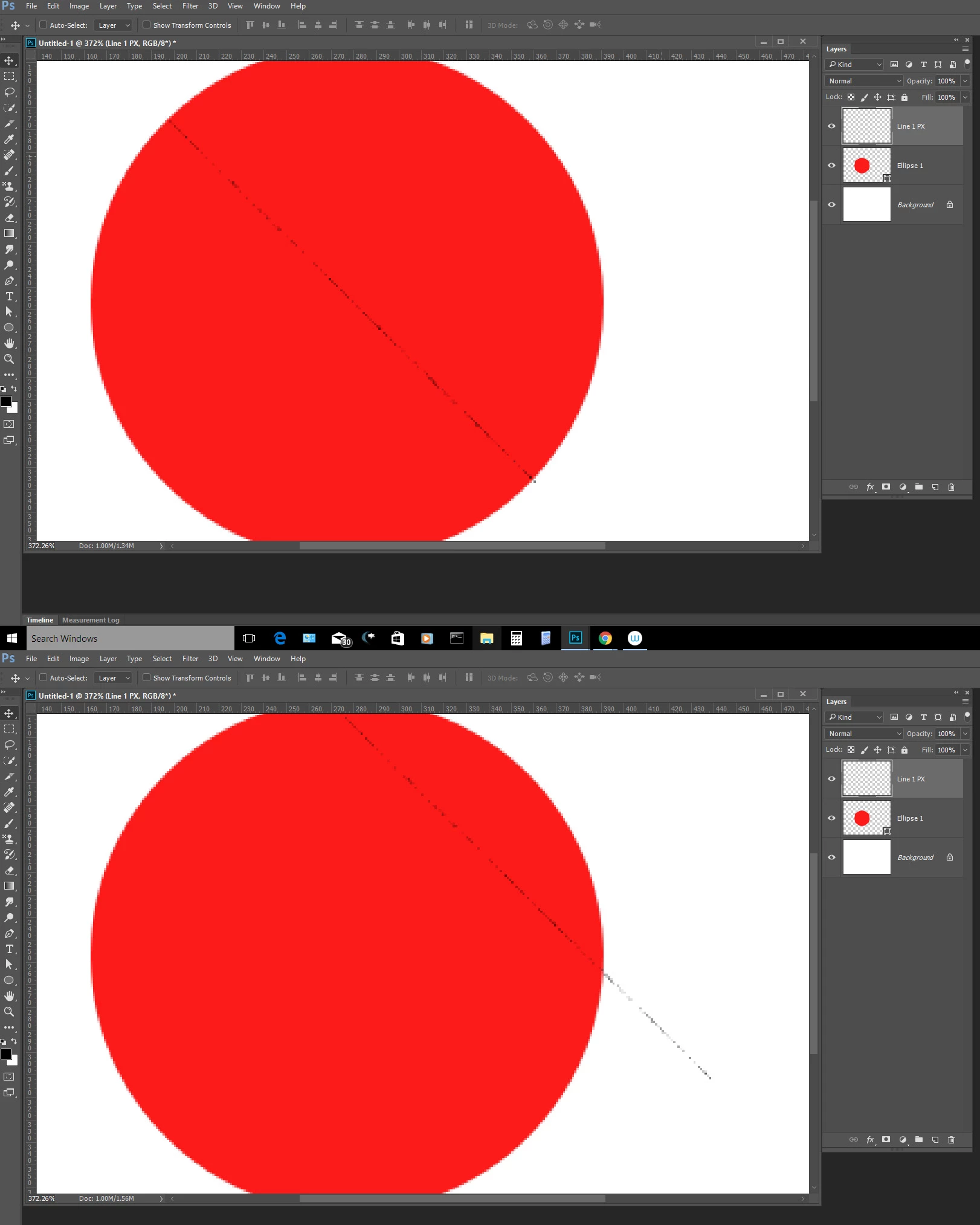This screenshot has height=1225, width=980.
Task: Swap foreground and background colors in upper window
Action: 14,389
